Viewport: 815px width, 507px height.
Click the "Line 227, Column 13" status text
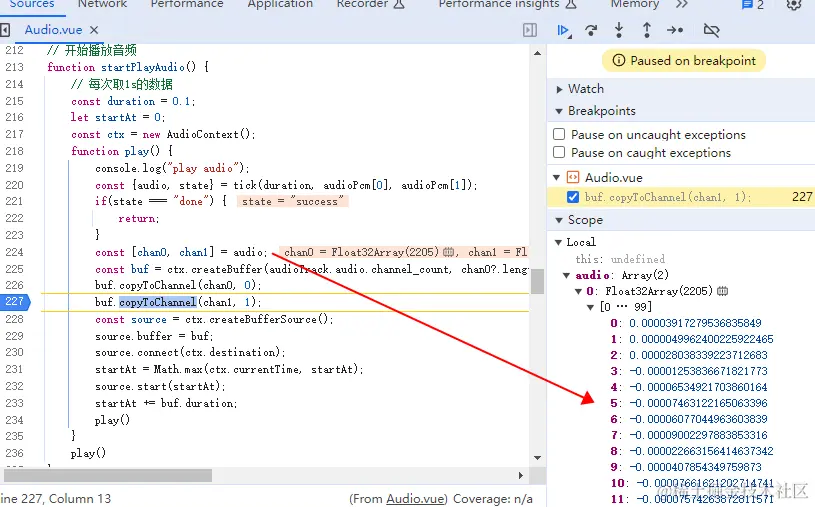(56, 499)
